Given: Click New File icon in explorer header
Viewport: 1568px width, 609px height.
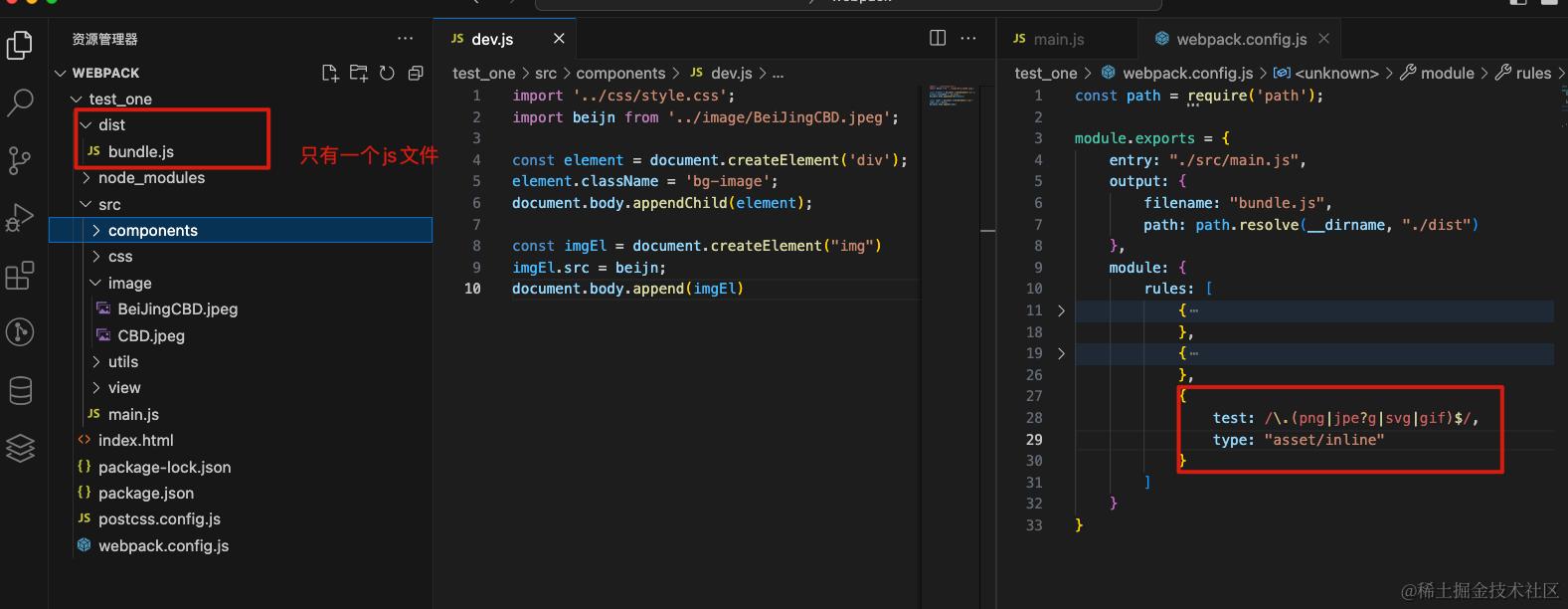Looking at the screenshot, I should point(330,73).
